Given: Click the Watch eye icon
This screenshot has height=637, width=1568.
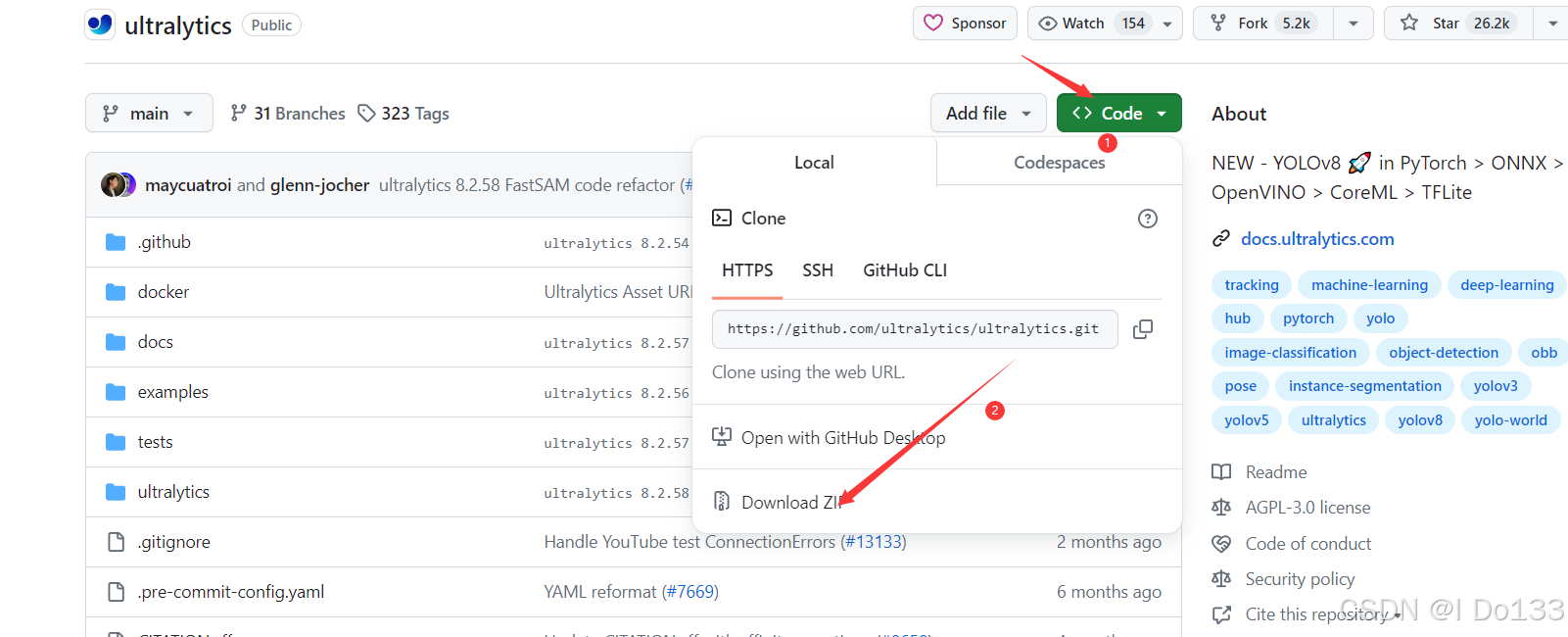Looking at the screenshot, I should [x=1048, y=24].
